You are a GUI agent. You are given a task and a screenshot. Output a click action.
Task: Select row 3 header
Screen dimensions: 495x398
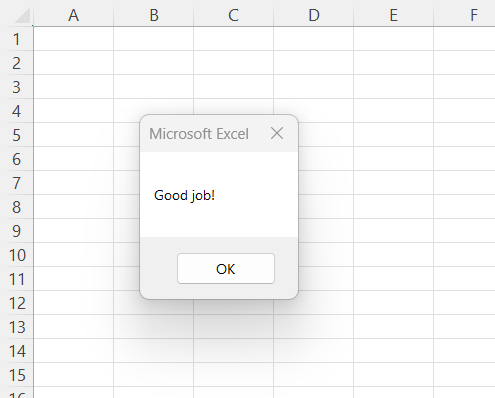click(17, 87)
